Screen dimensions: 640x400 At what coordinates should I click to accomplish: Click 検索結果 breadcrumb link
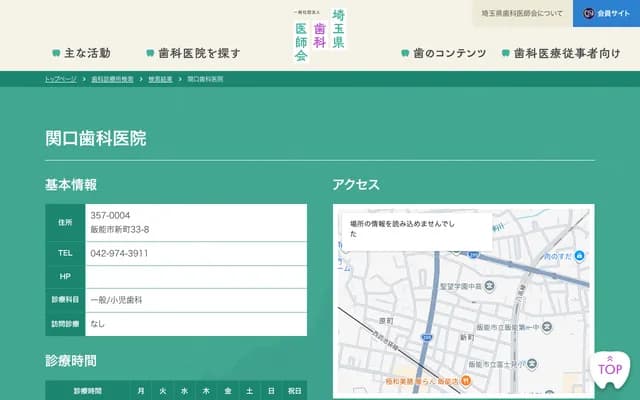160,78
